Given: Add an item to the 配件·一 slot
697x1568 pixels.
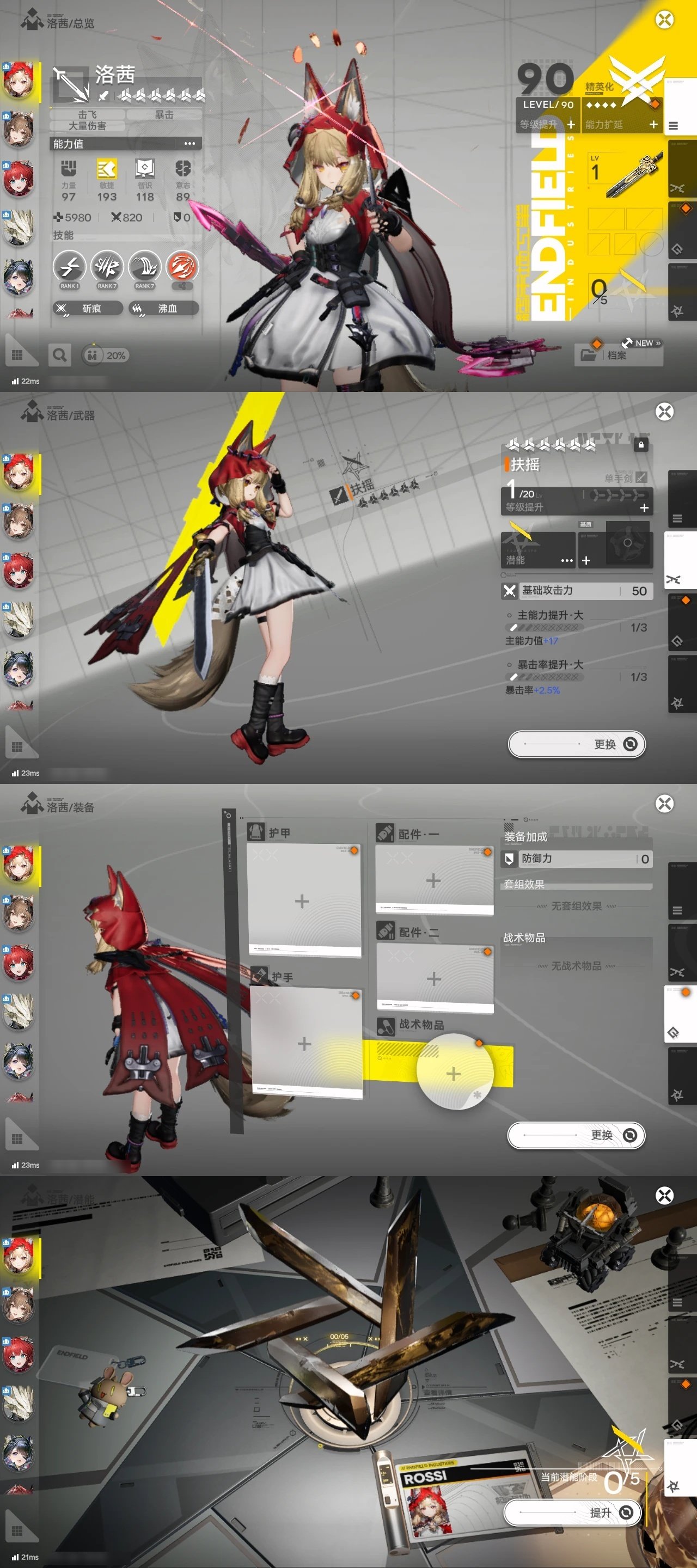Looking at the screenshot, I should click(433, 880).
